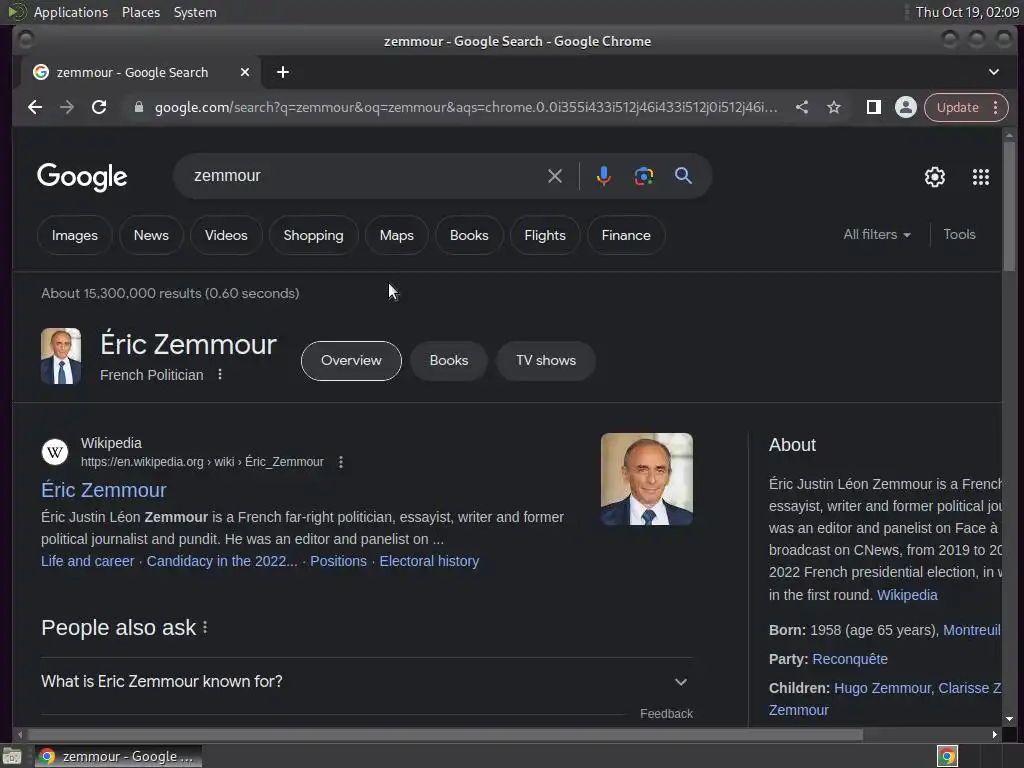The image size is (1024, 768).
Task: Click the vertical scrollbar thumb
Action: pos(1009,205)
